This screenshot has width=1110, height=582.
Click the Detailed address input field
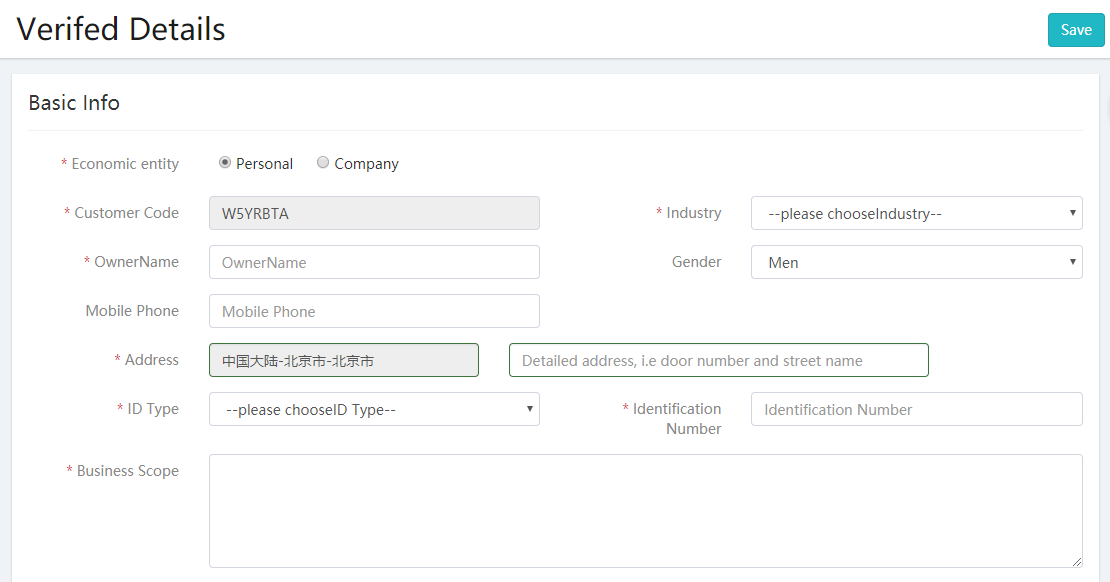click(719, 360)
